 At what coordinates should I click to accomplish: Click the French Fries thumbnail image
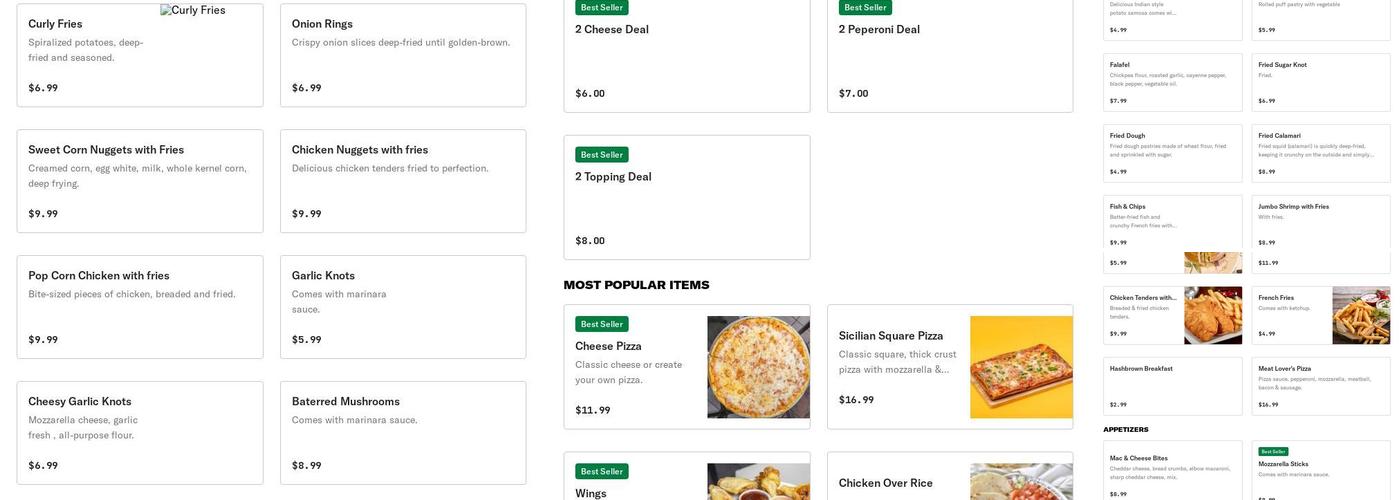1360,316
